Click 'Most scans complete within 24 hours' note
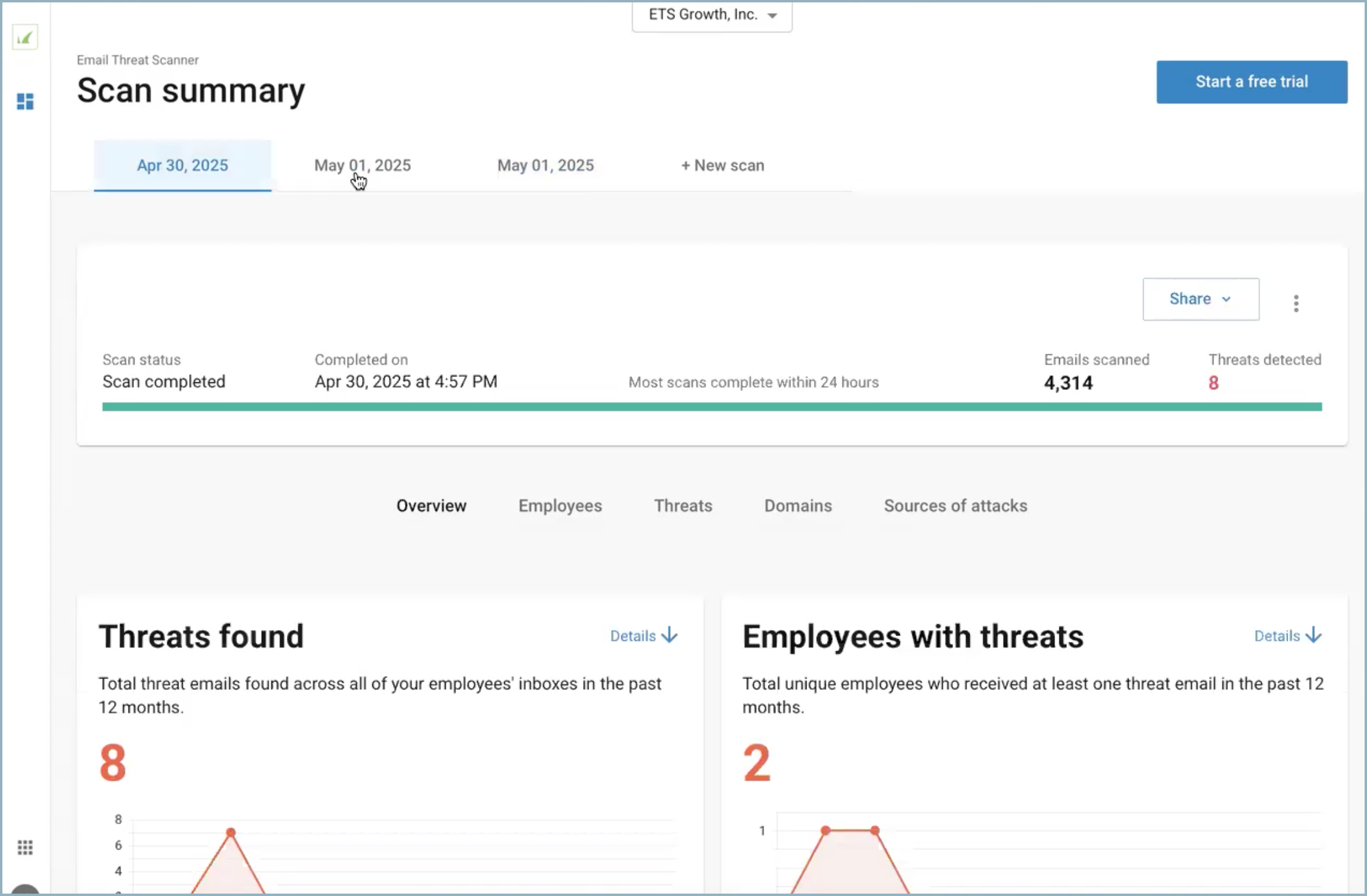This screenshot has width=1367, height=896. (753, 382)
